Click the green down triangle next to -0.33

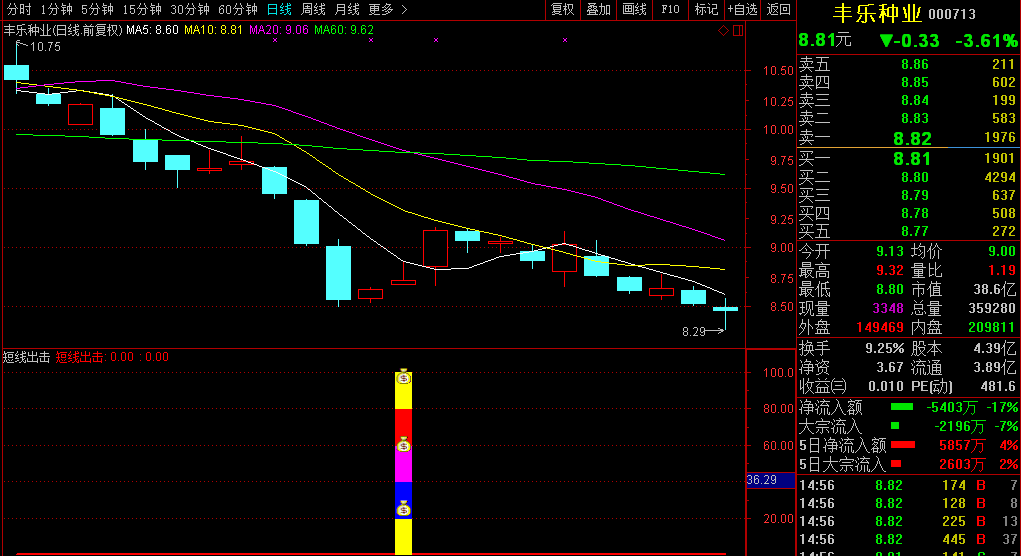[x=887, y=41]
